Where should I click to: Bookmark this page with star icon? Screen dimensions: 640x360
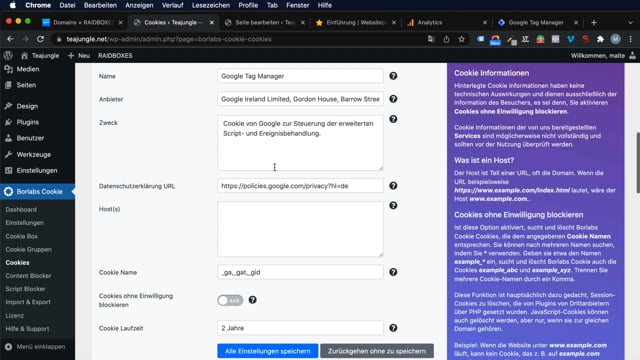[x=461, y=39]
